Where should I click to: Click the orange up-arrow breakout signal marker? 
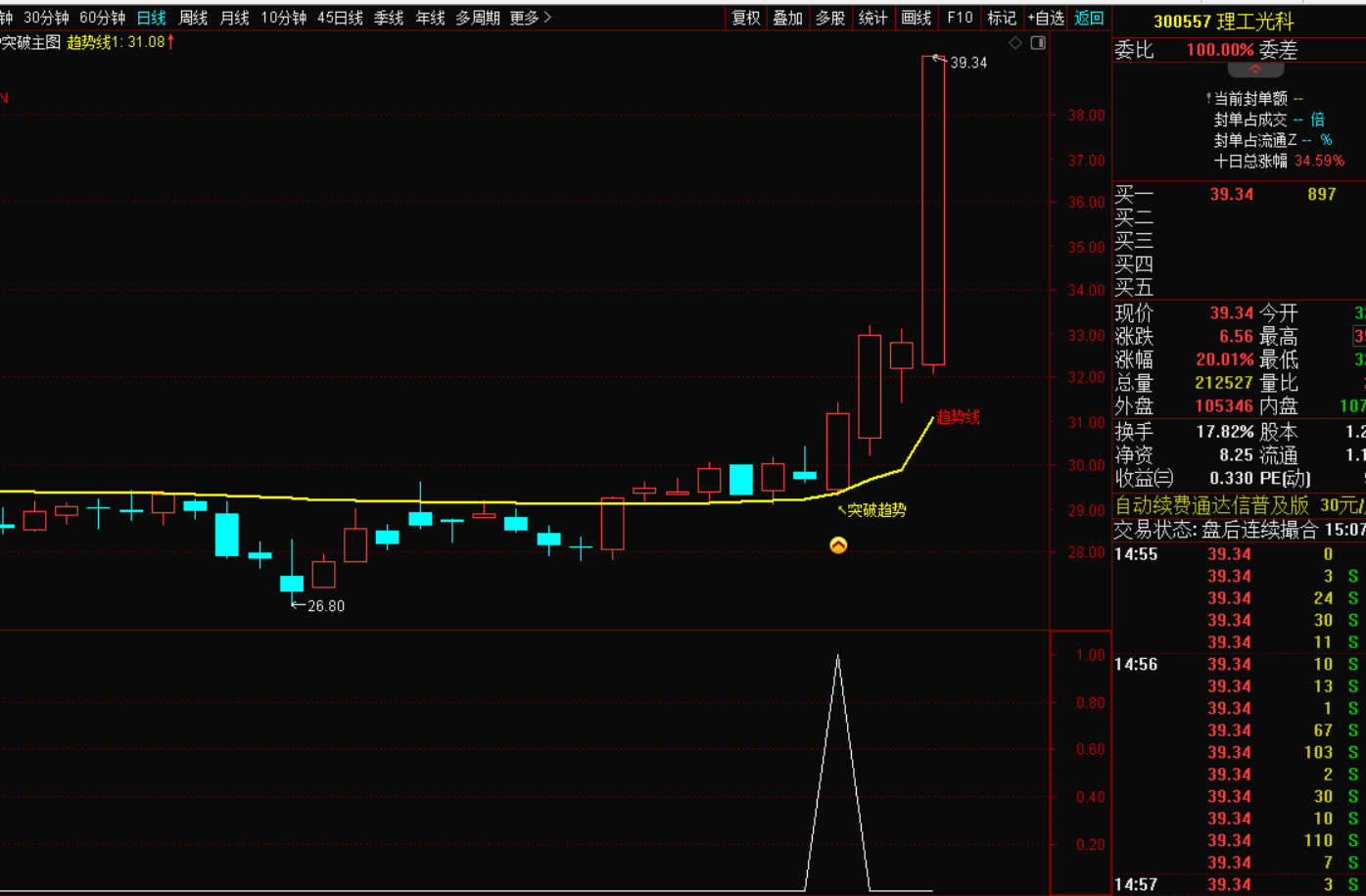(838, 545)
